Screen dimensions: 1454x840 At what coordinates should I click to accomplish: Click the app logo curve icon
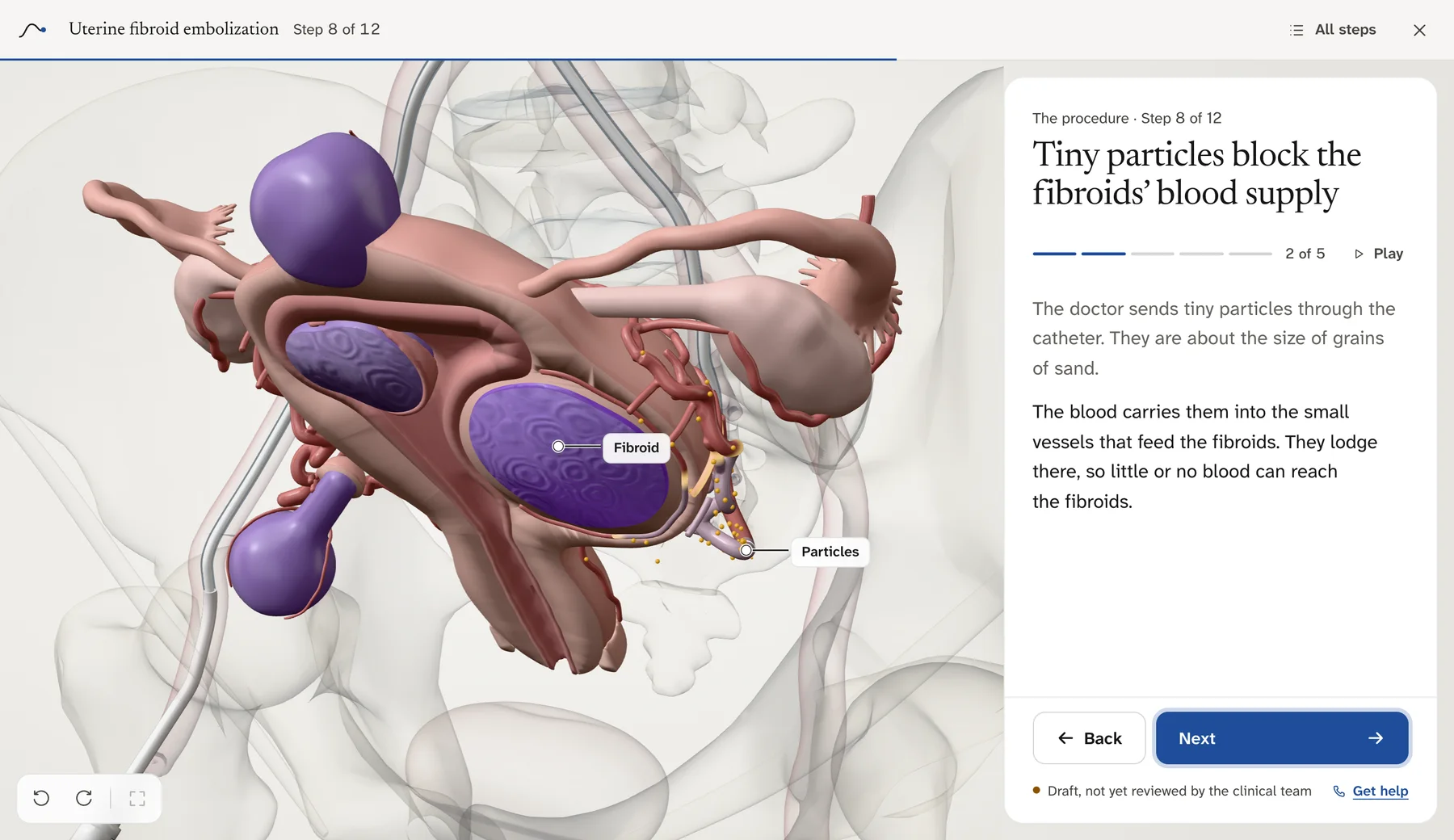click(x=33, y=30)
